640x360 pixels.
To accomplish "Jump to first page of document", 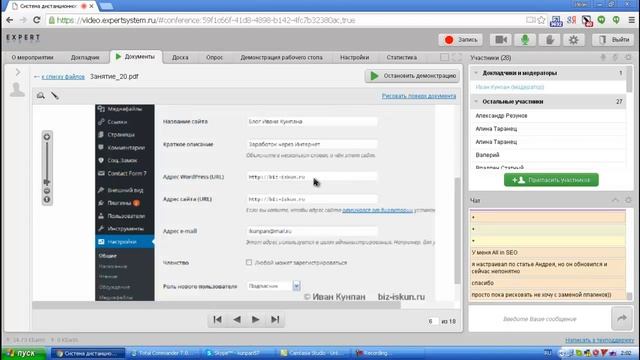I will click(218, 320).
